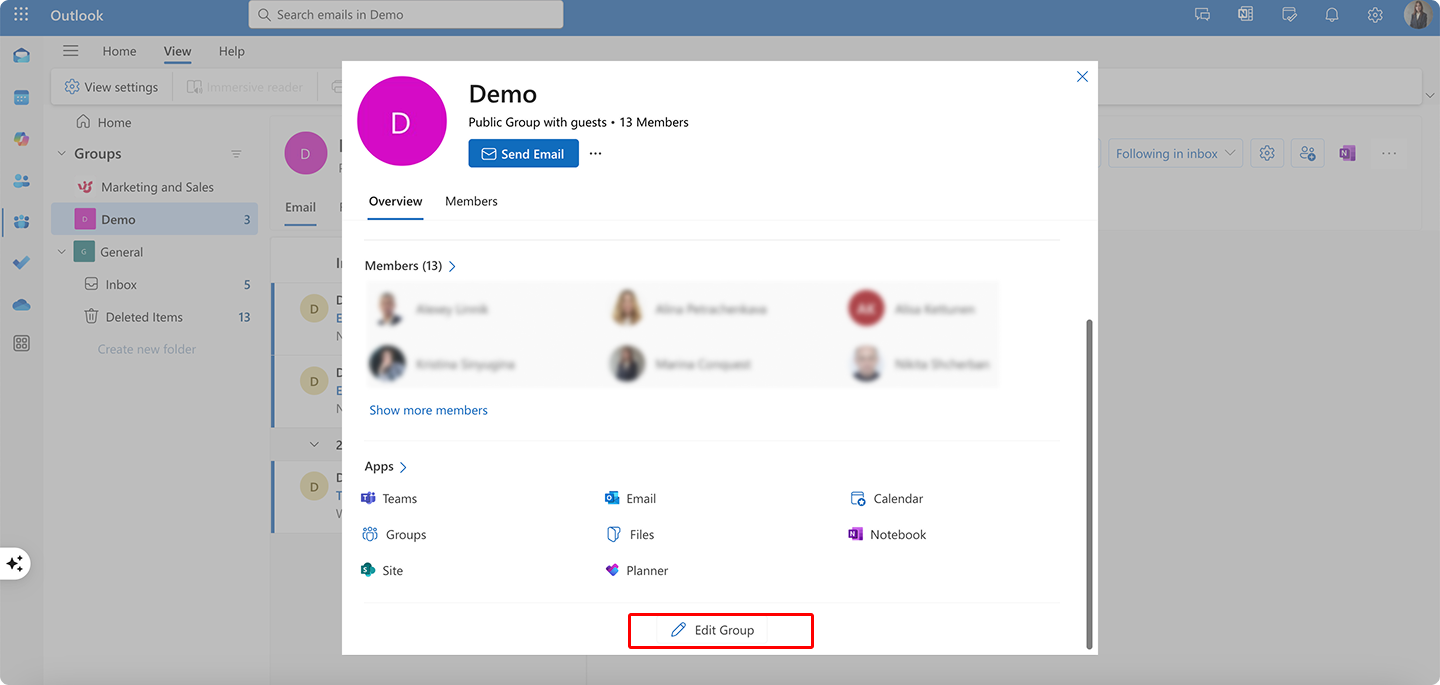Collapse the Groups section in the folder pane
1440x685 pixels.
tap(60, 153)
